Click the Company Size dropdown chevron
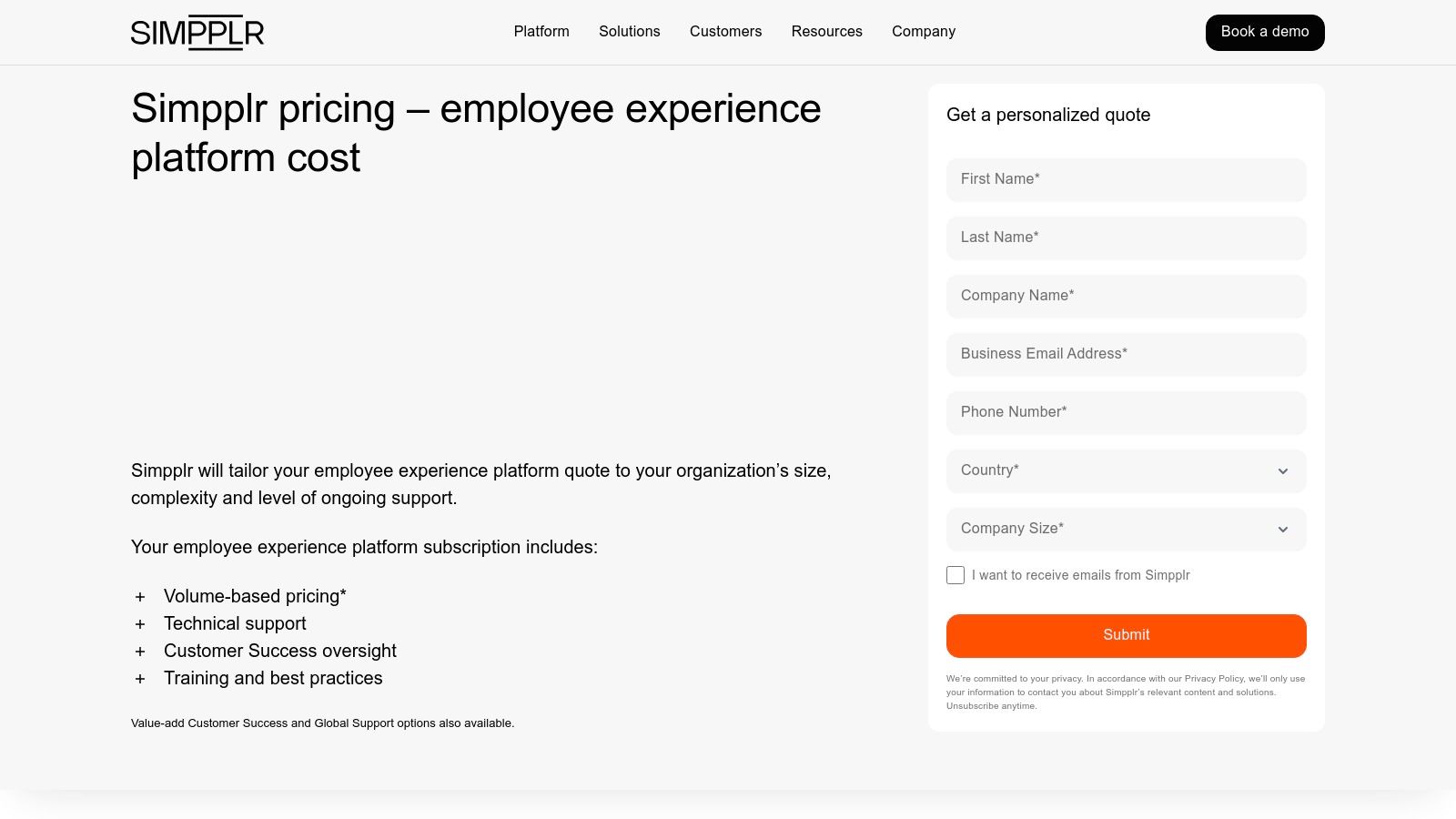1456x819 pixels. pos(1283,529)
